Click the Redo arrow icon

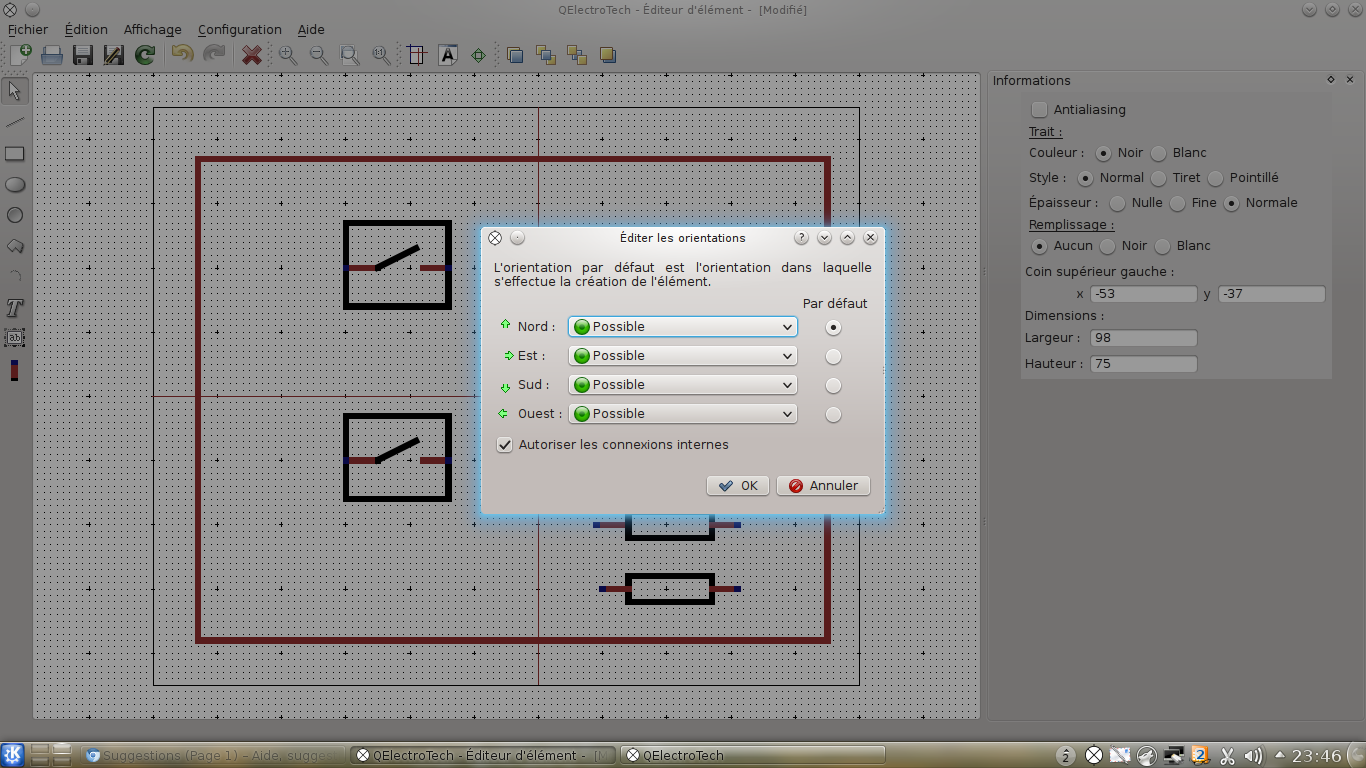pos(213,55)
